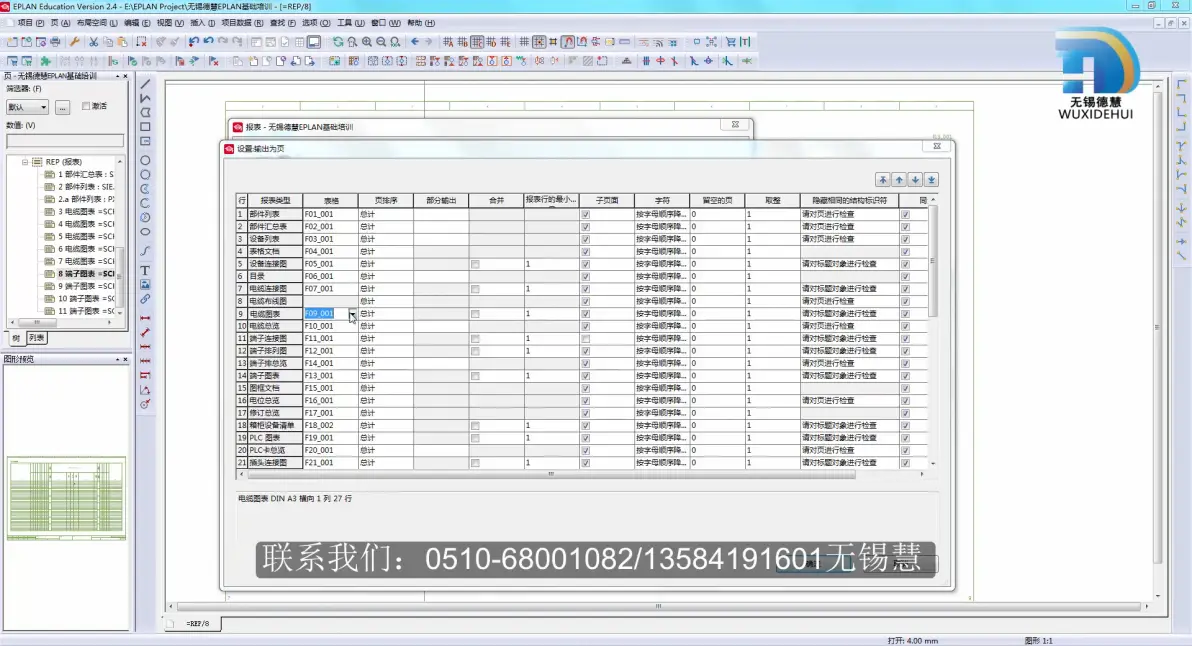Select tree page 3 电缆图表
This screenshot has height=646, width=1192.
coord(86,211)
